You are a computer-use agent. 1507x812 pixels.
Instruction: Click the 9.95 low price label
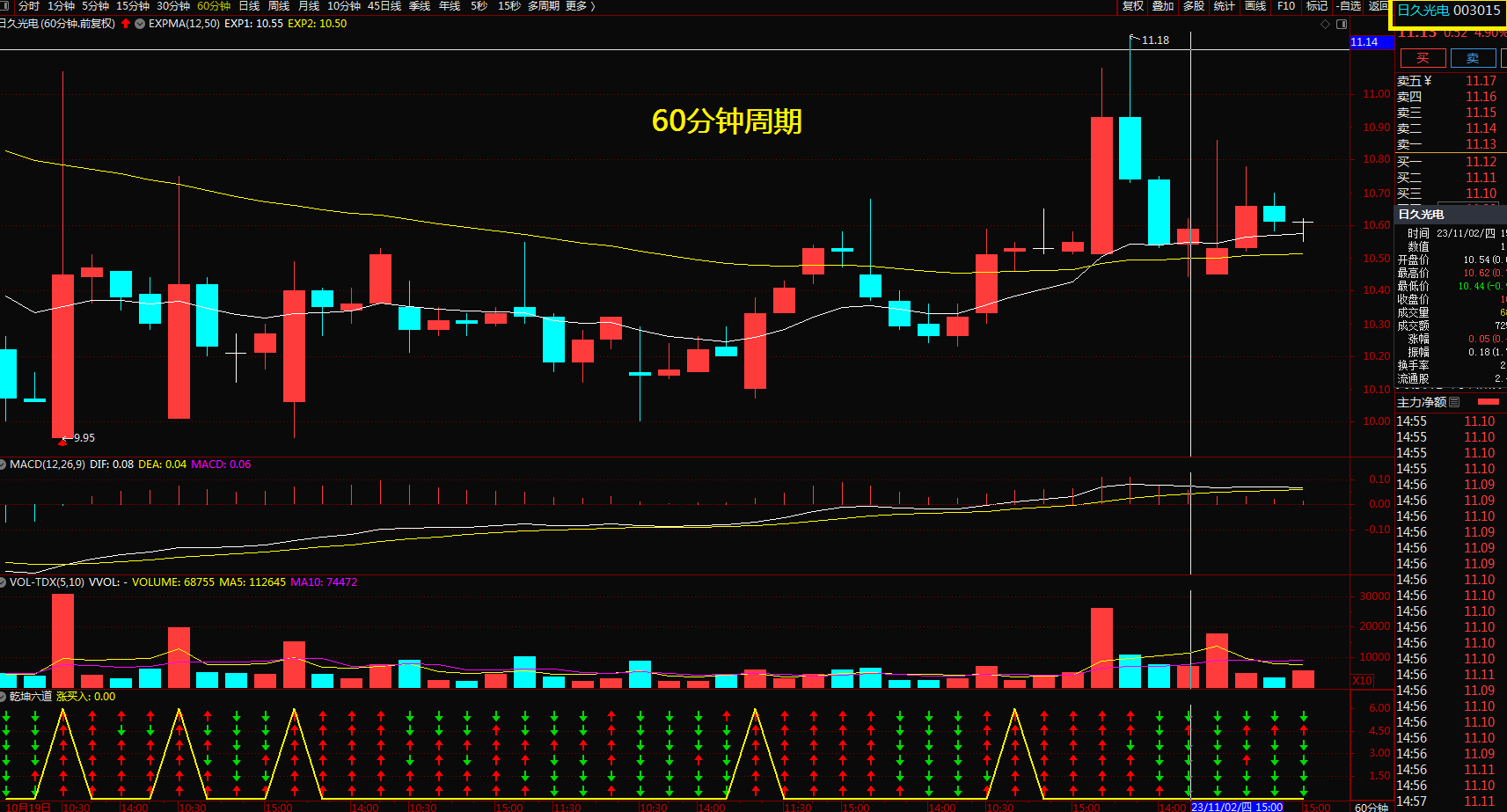tap(84, 438)
